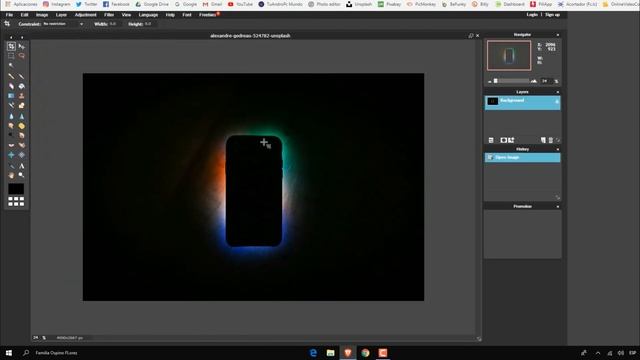Click the Navigator preview thumbnail
The image size is (640, 360).
[509, 55]
